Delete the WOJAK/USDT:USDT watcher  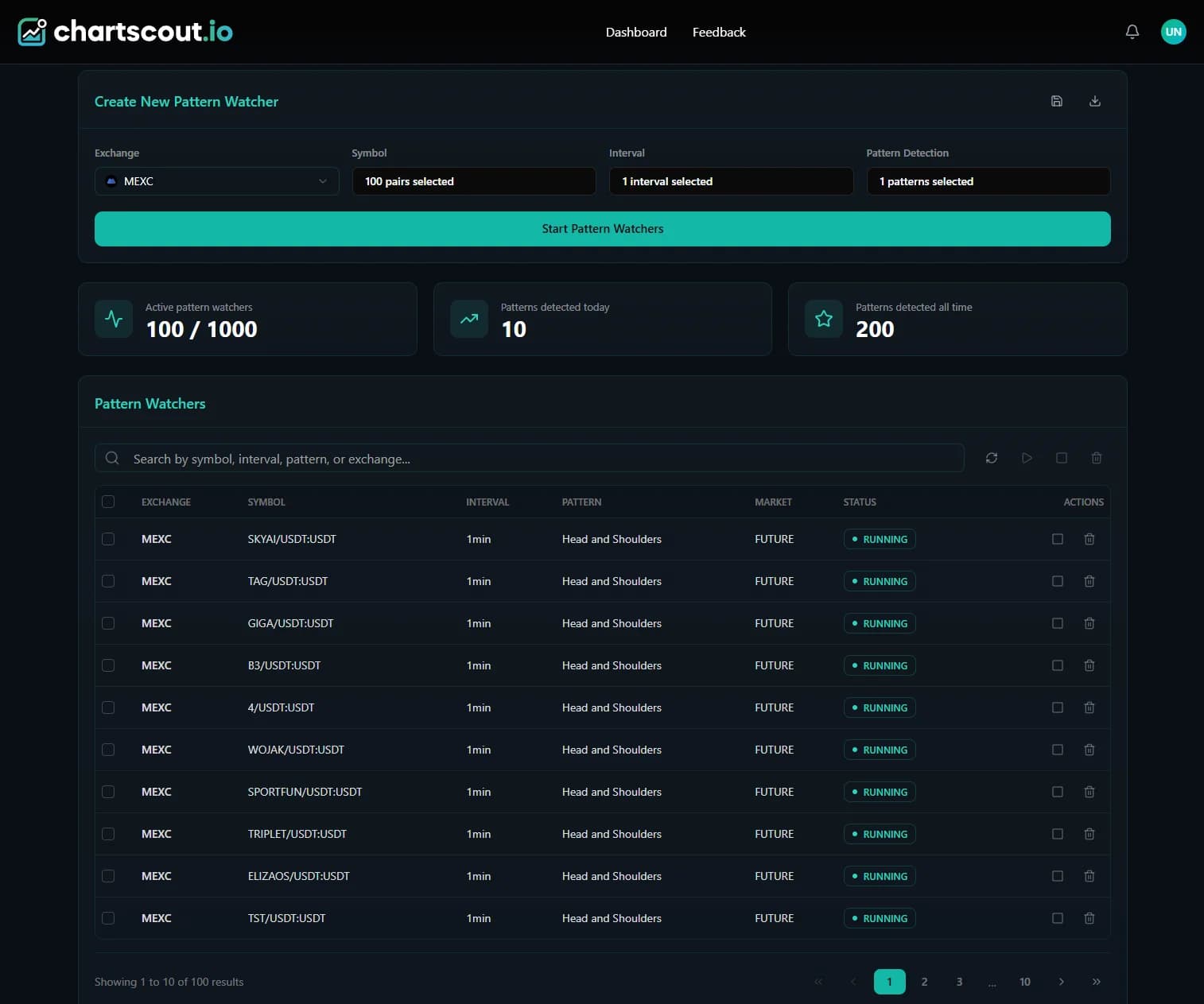[1089, 750]
